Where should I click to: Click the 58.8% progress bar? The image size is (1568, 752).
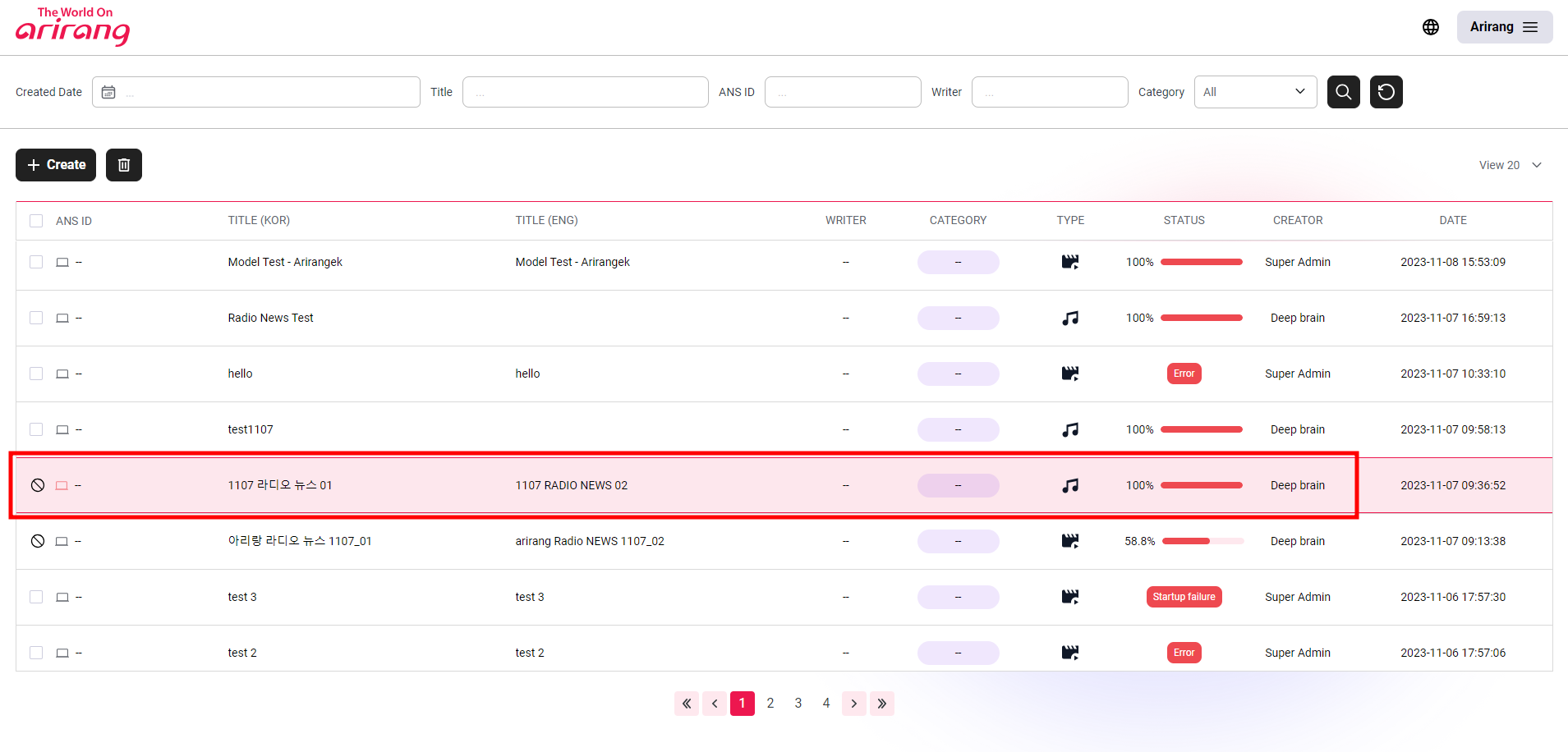coord(1202,541)
